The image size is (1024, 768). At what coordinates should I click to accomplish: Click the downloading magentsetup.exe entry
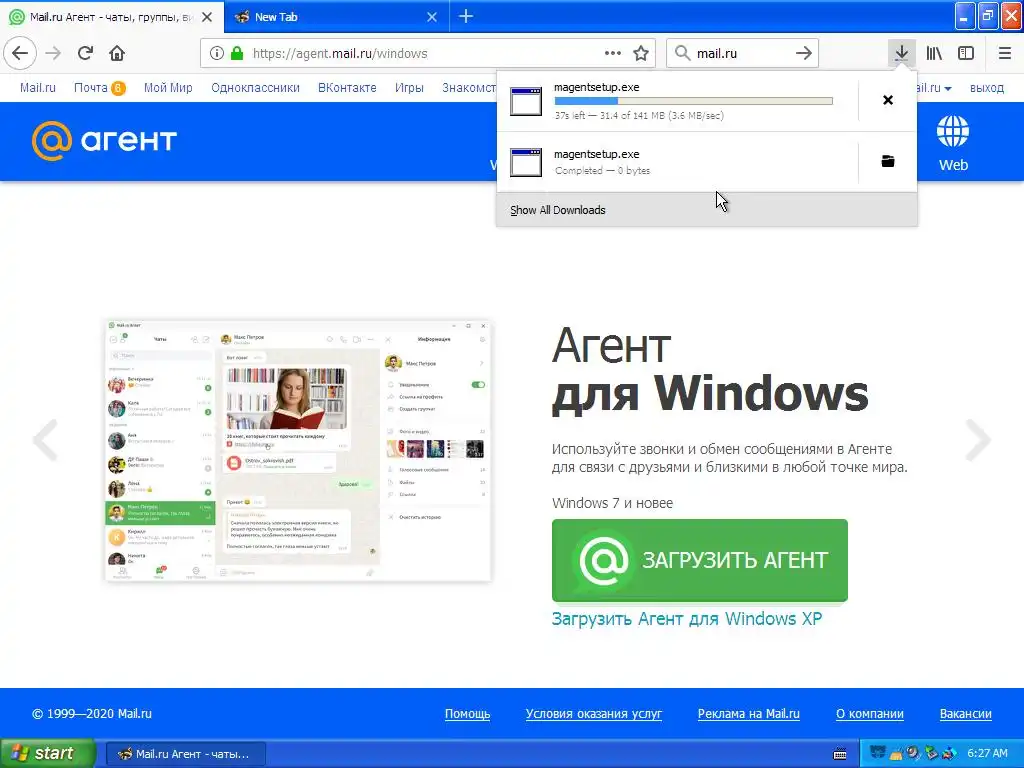[677, 101]
